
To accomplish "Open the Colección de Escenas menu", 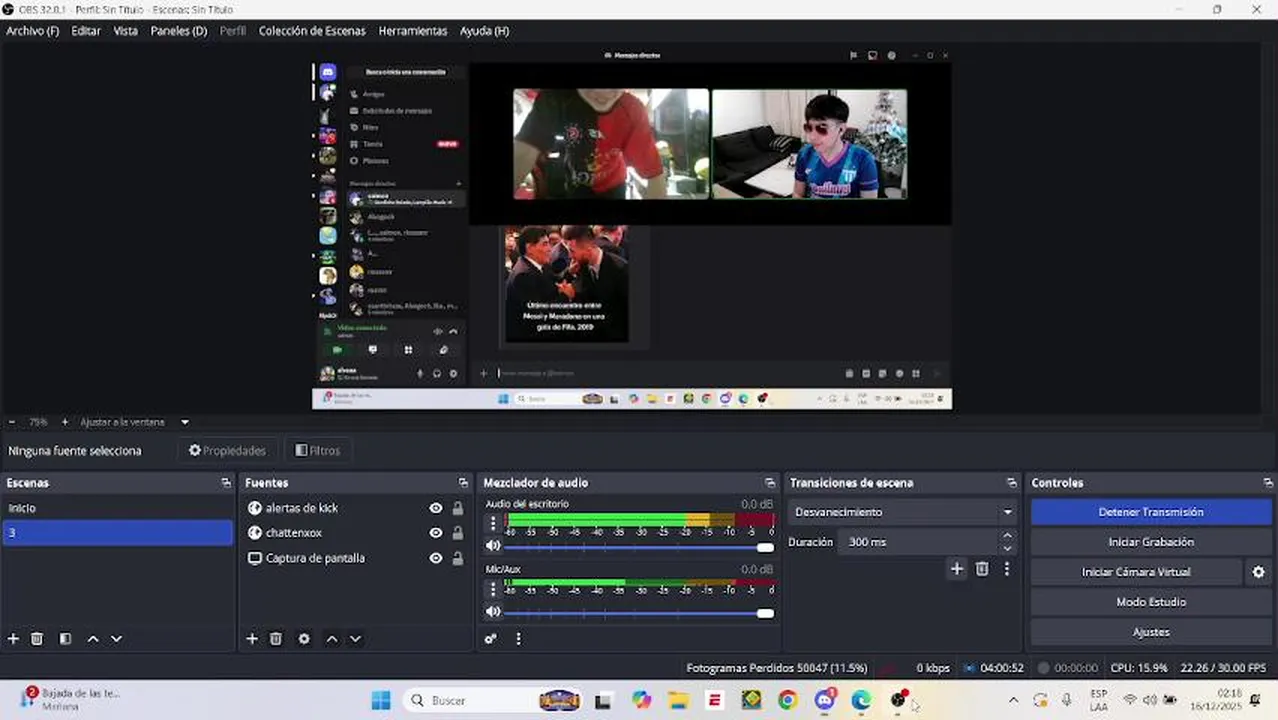I will pos(312,31).
